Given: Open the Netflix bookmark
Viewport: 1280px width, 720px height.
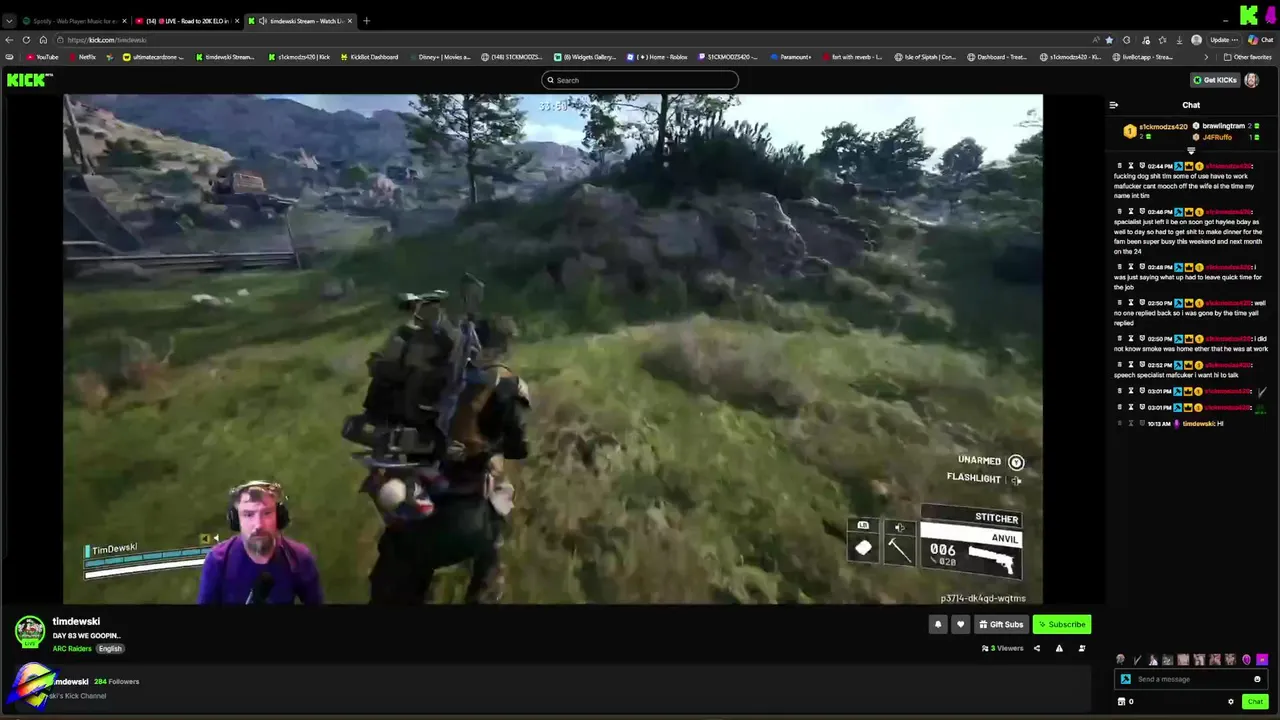Looking at the screenshot, I should click(81, 57).
